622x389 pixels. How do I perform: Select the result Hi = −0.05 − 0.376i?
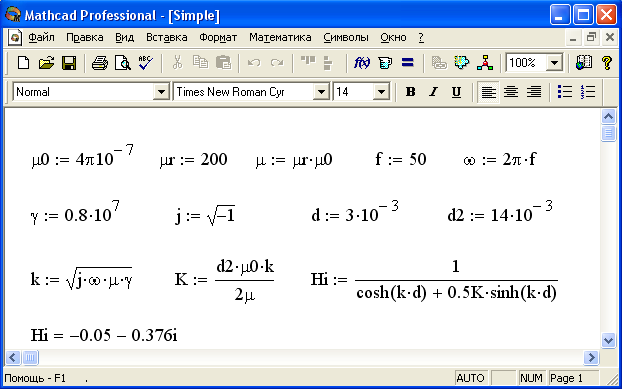click(104, 335)
